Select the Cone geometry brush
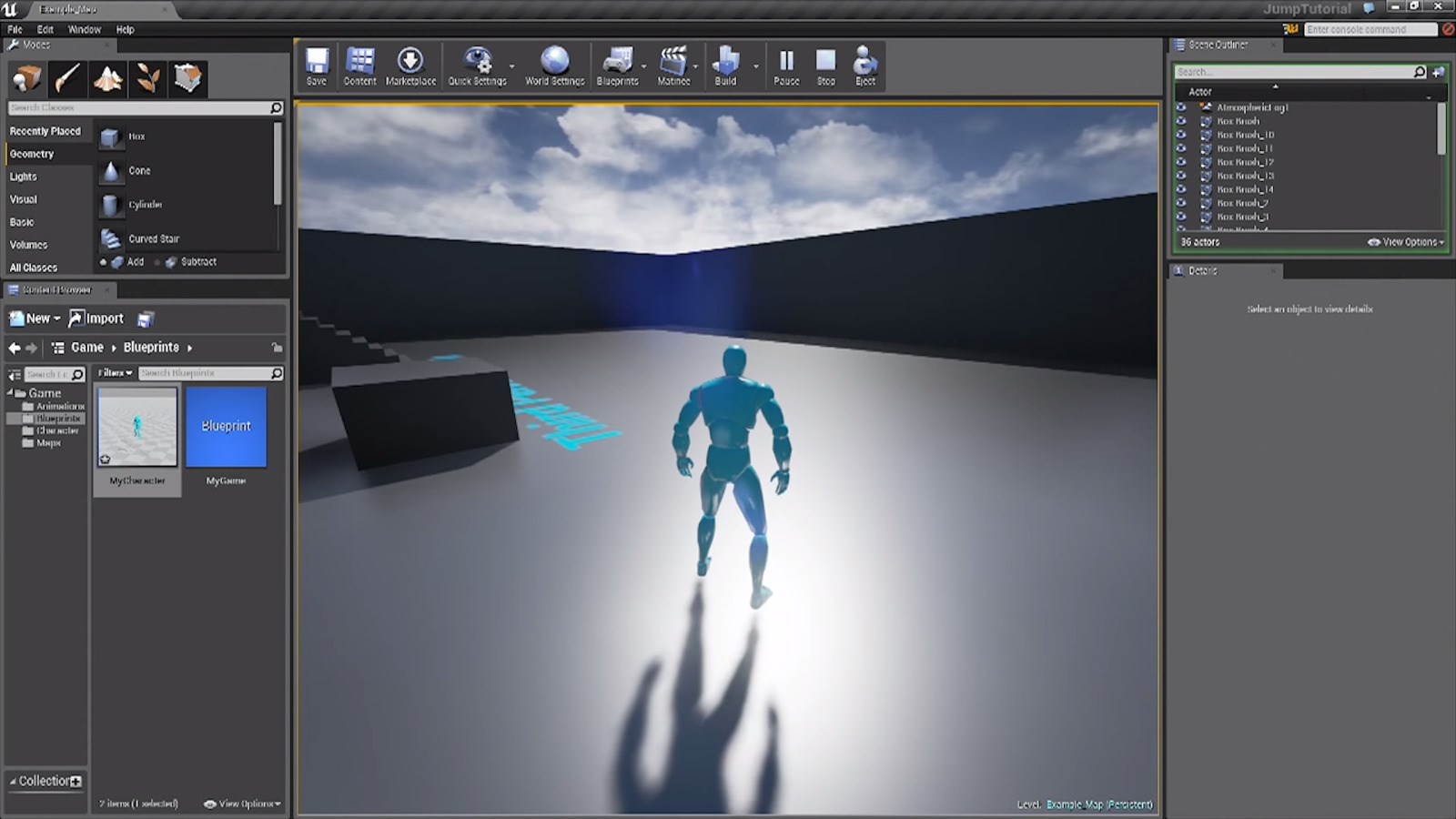This screenshot has width=1456, height=819. click(185, 171)
